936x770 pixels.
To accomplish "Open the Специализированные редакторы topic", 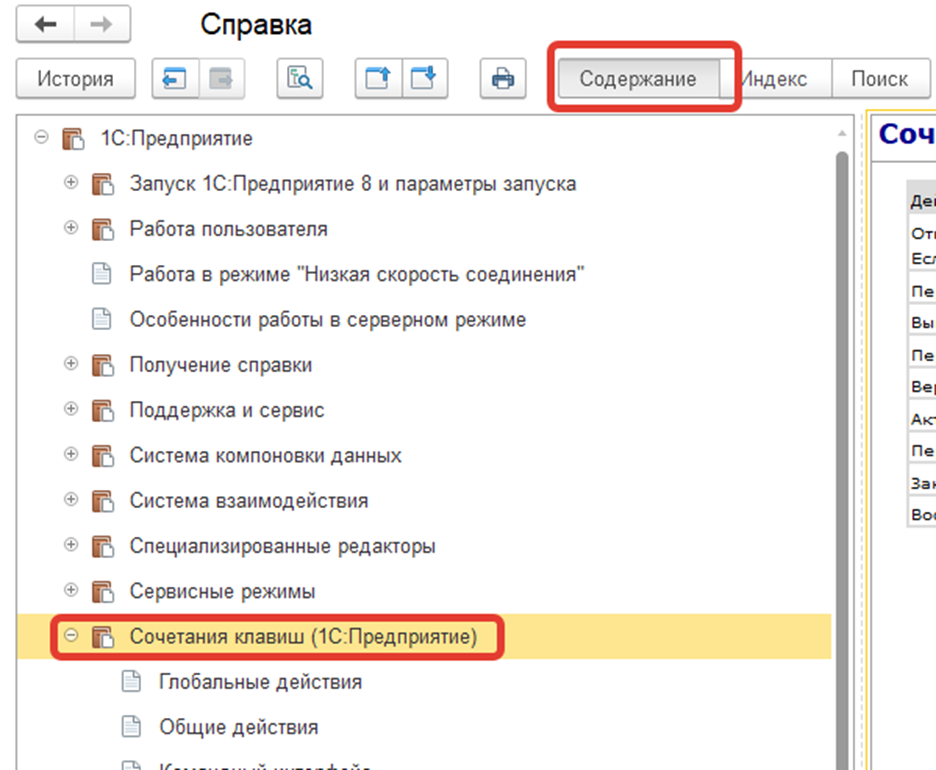I will click(x=282, y=546).
